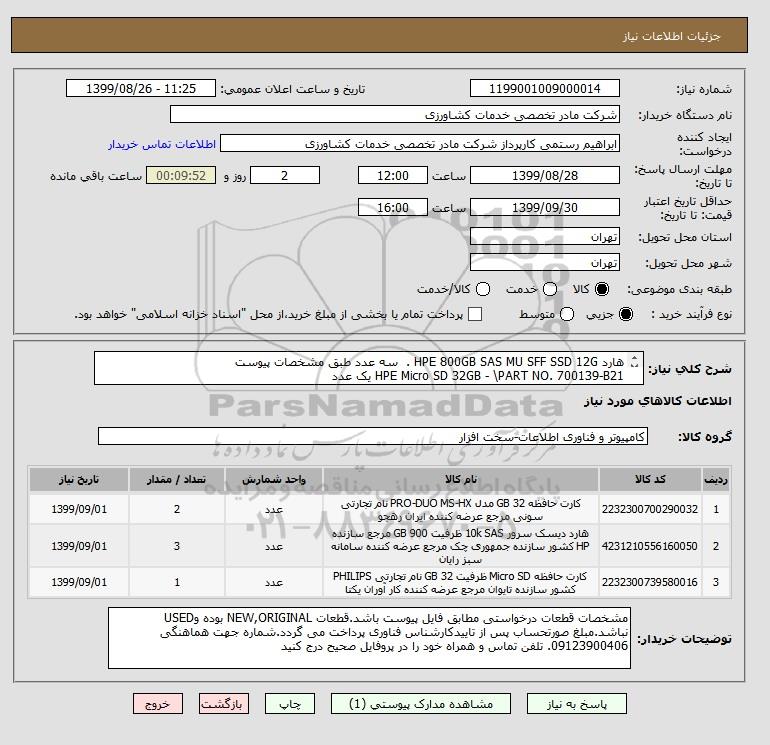
Task: Click the response deadline date 1399/08/28
Action: 545,175
